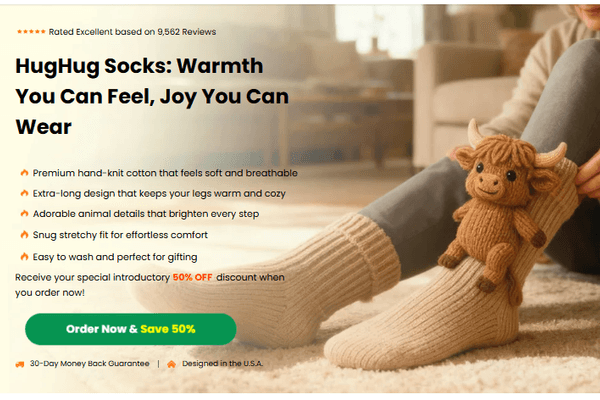Click the delivery truck icon near Money Back Guarantee
Image resolution: width=600 pixels, height=400 pixels.
point(20,364)
